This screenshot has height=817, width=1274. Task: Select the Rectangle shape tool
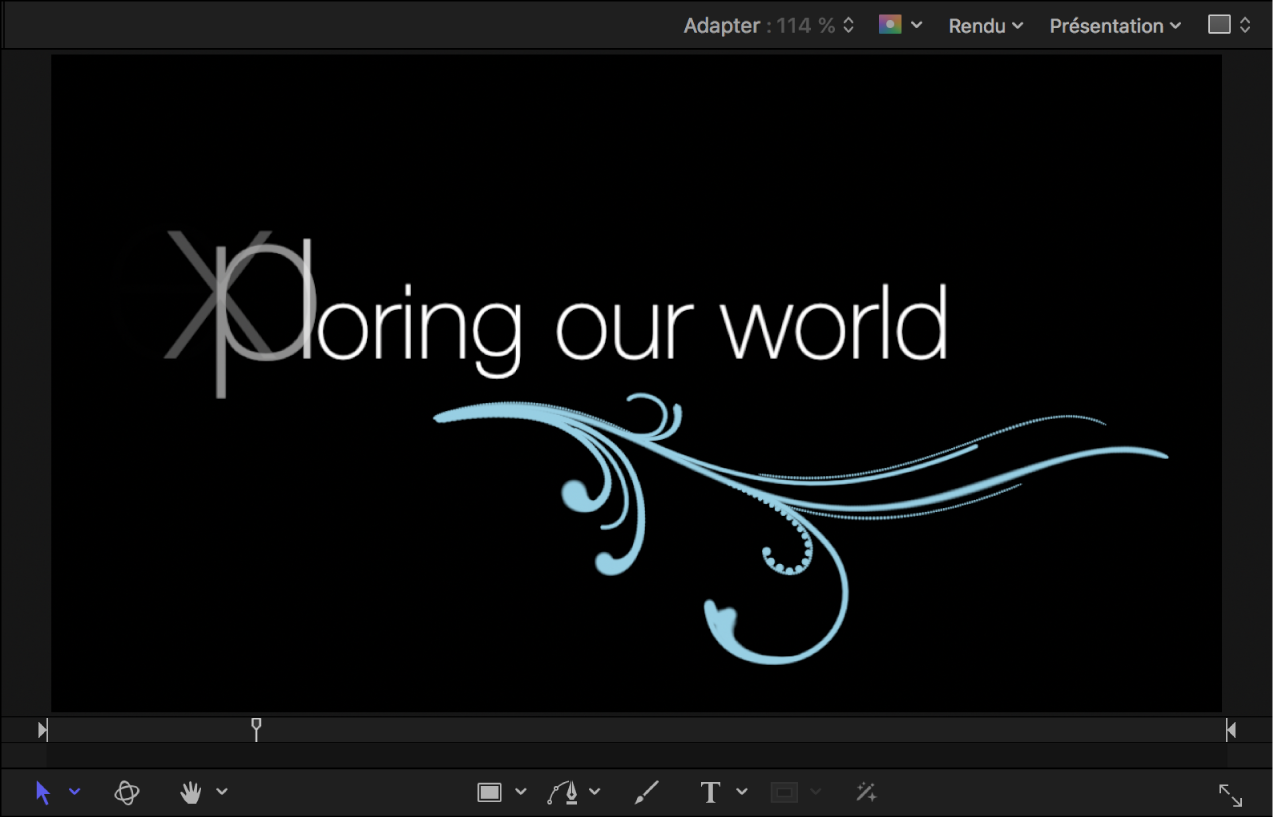click(x=489, y=793)
